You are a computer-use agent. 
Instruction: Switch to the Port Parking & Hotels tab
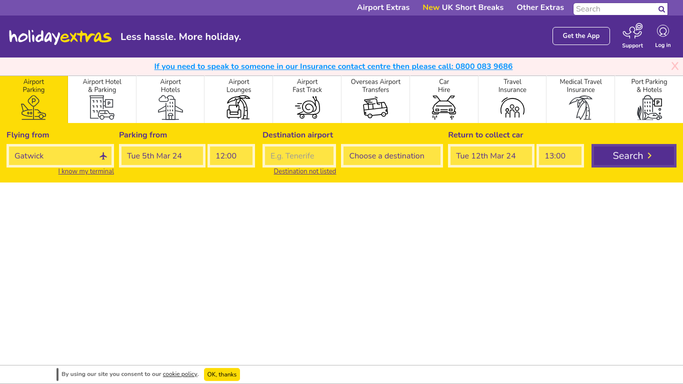pos(649,99)
